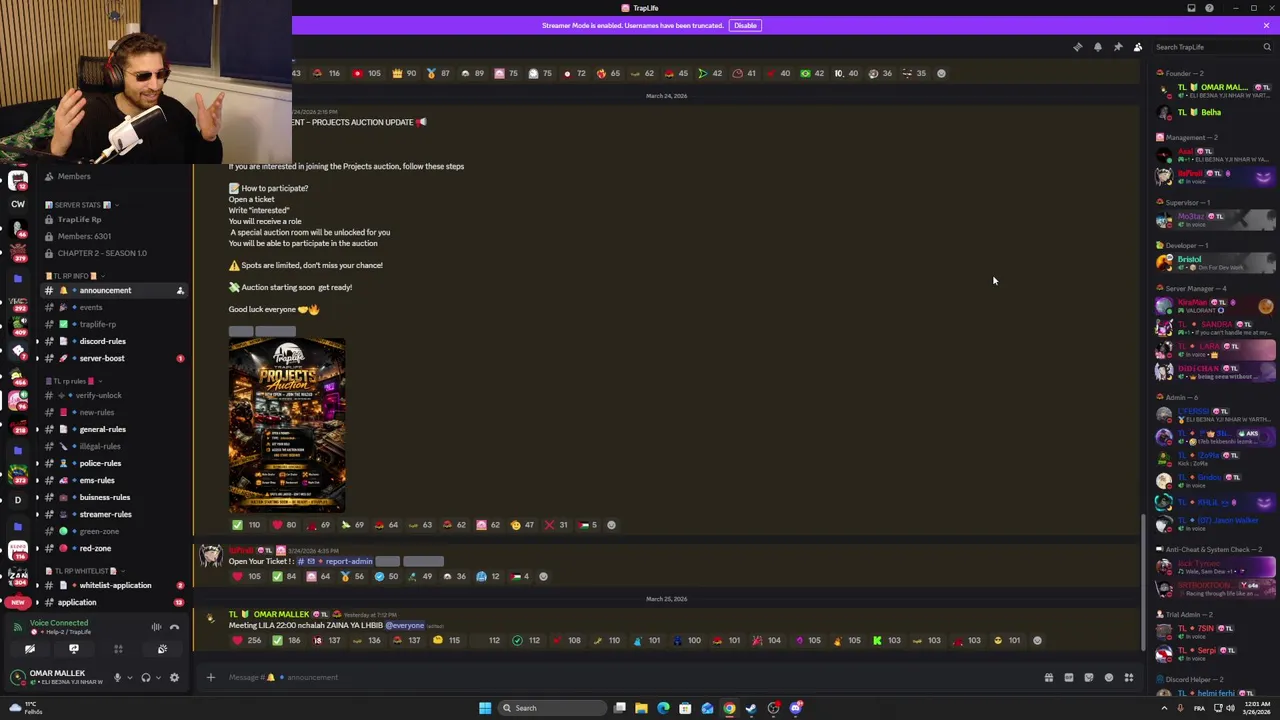Expand headphones output options arrow
The width and height of the screenshot is (1280, 720).
[x=157, y=677]
